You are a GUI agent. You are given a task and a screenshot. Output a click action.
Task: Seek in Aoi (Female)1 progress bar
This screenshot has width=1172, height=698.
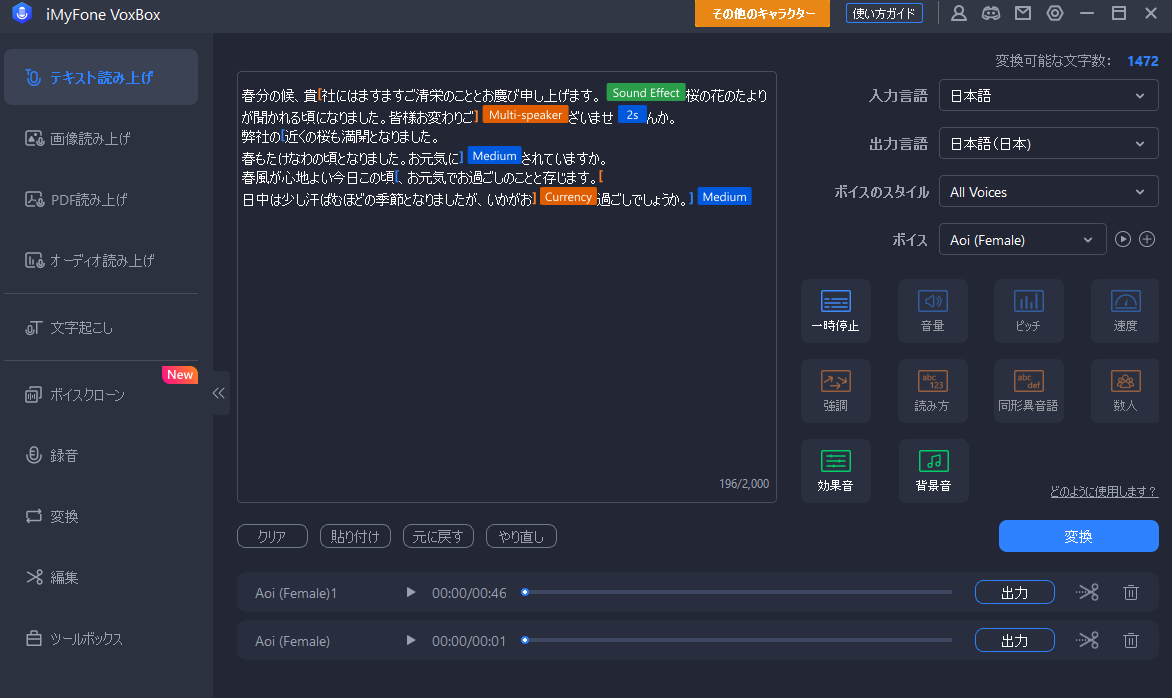(738, 592)
